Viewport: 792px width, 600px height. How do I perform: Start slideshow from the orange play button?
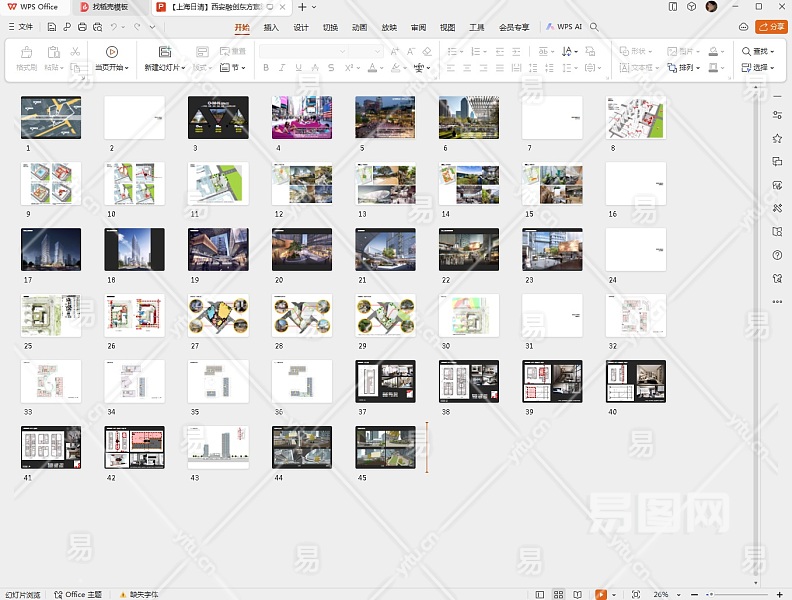[x=601, y=594]
